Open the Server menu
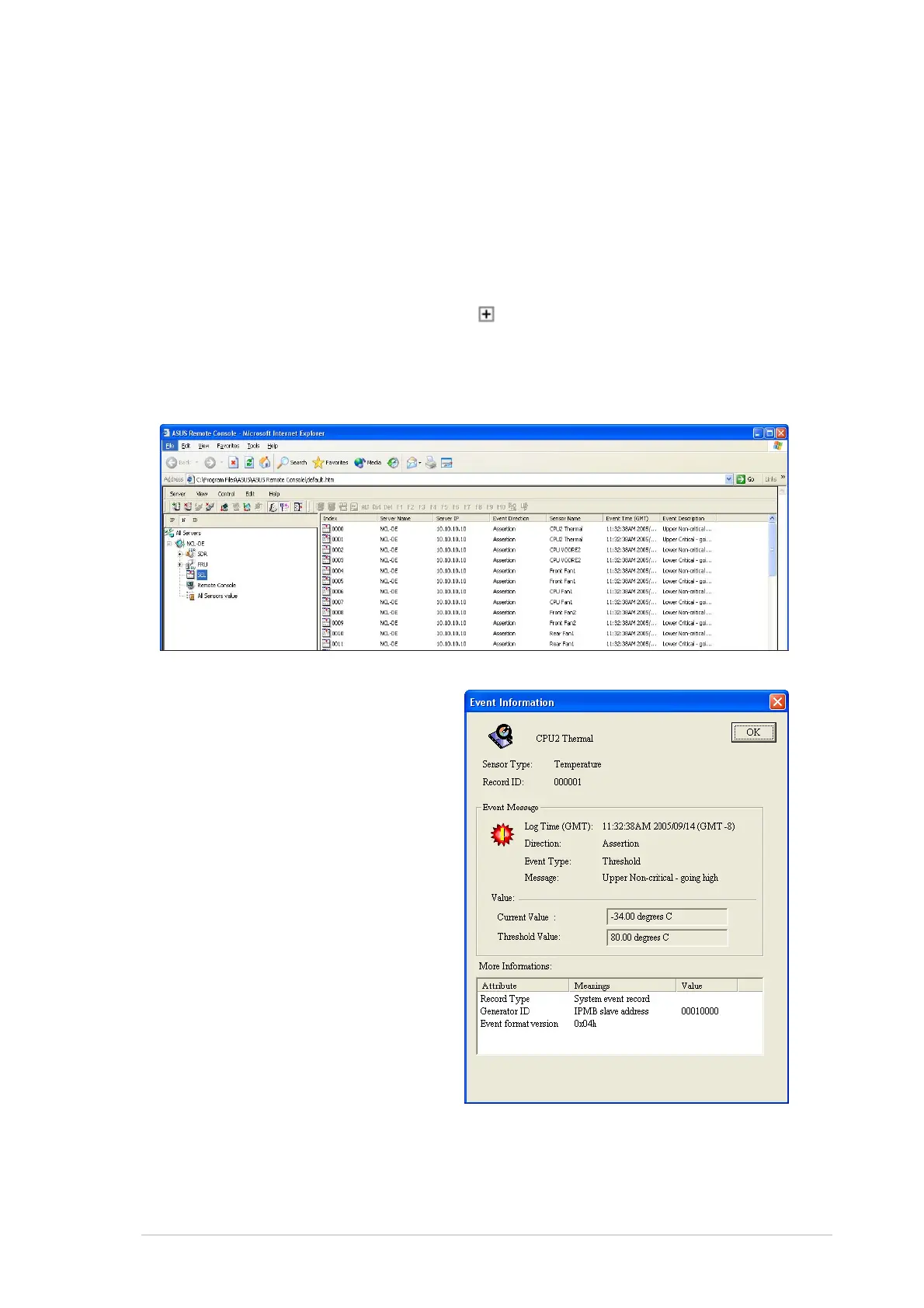 pyautogui.click(x=178, y=494)
